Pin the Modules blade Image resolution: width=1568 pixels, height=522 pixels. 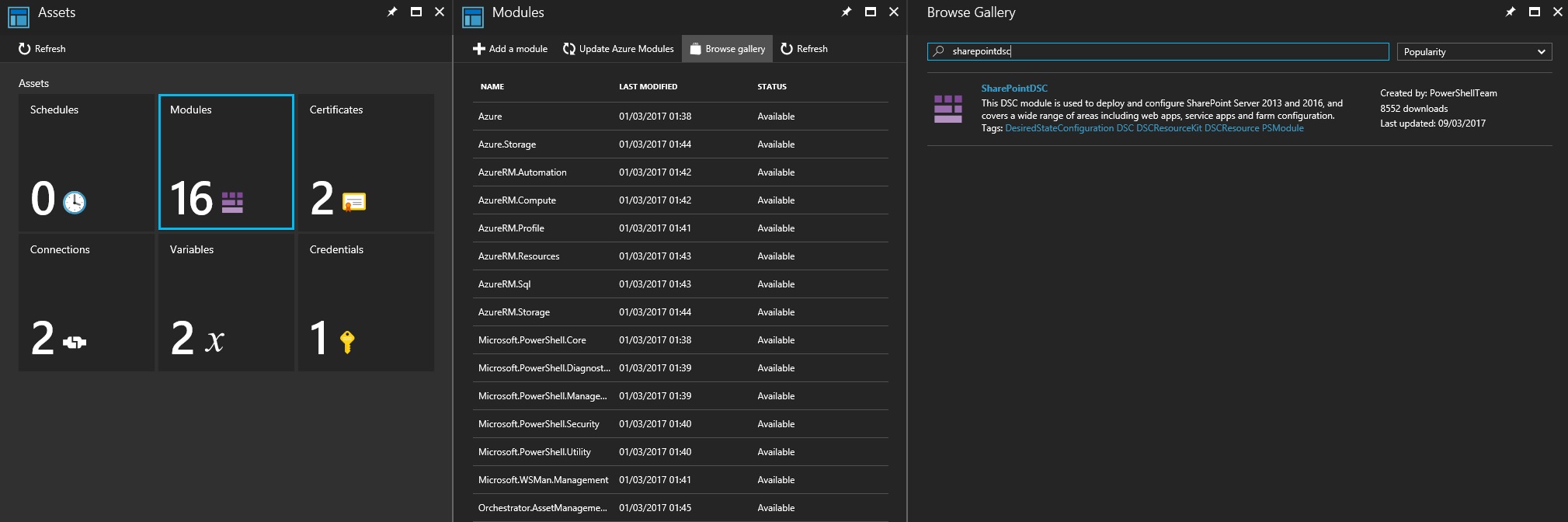(x=847, y=12)
